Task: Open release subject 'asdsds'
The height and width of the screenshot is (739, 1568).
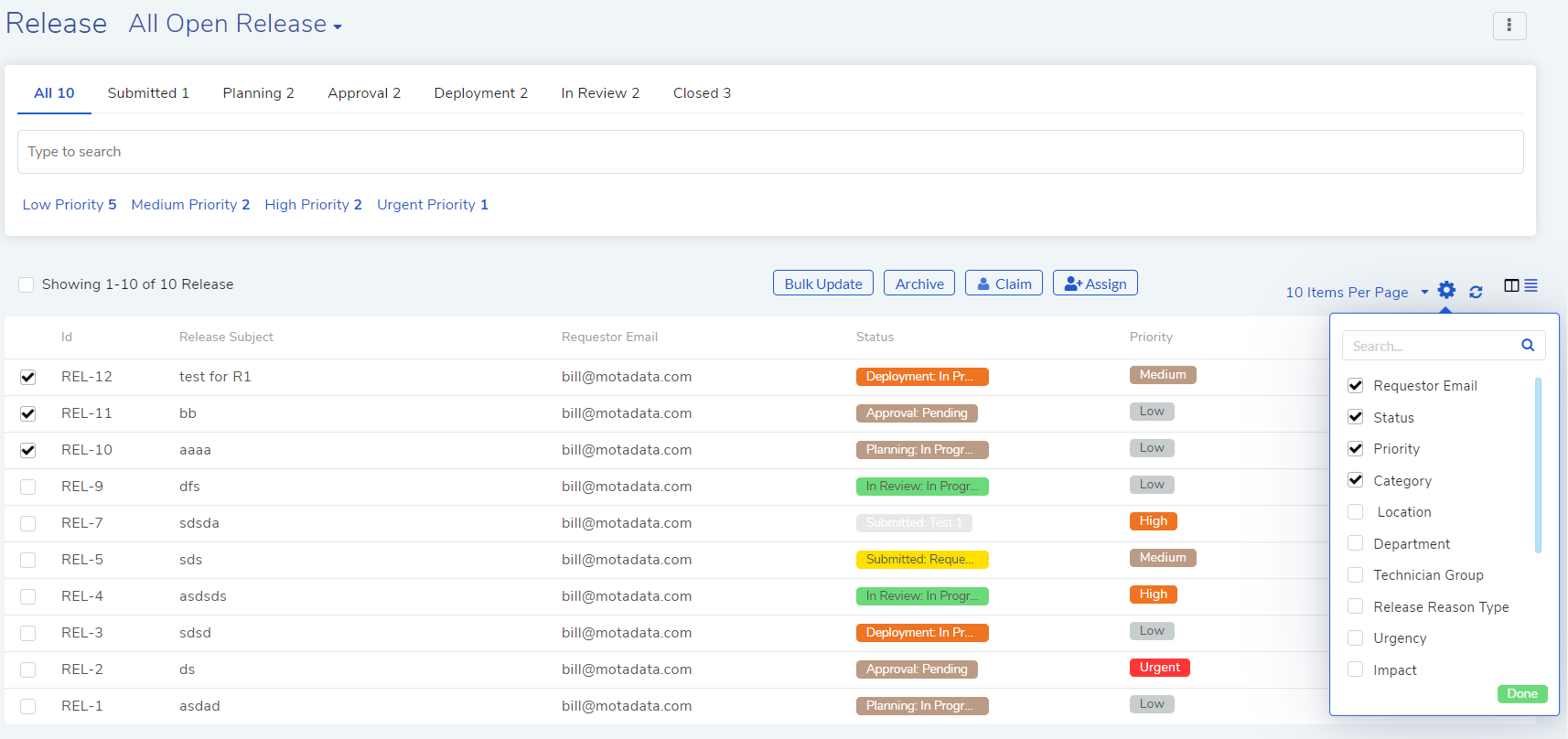Action: click(203, 596)
